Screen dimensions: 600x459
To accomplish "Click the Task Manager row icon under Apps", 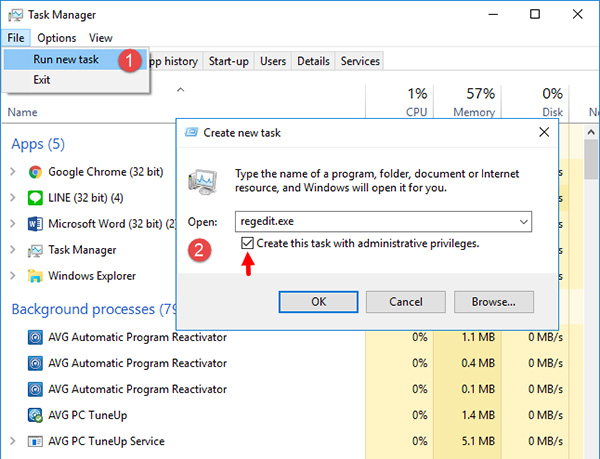I will [x=35, y=251].
